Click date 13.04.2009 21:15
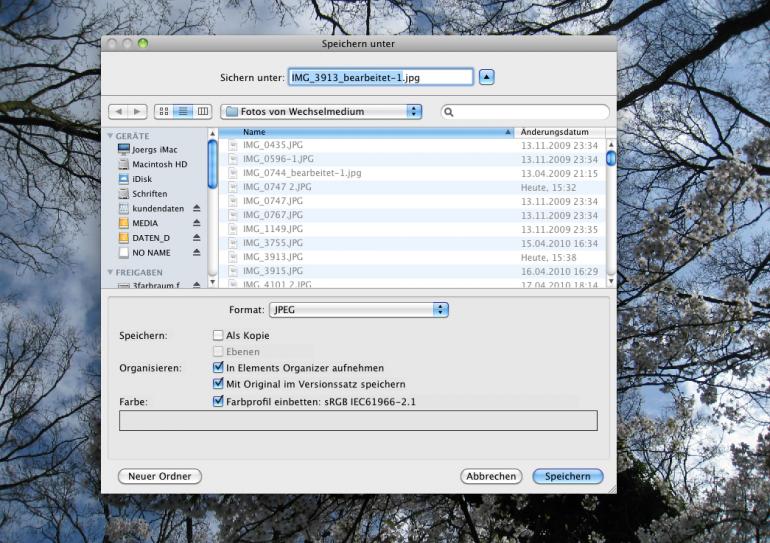Screen dimensions: 770x543 pos(559,173)
